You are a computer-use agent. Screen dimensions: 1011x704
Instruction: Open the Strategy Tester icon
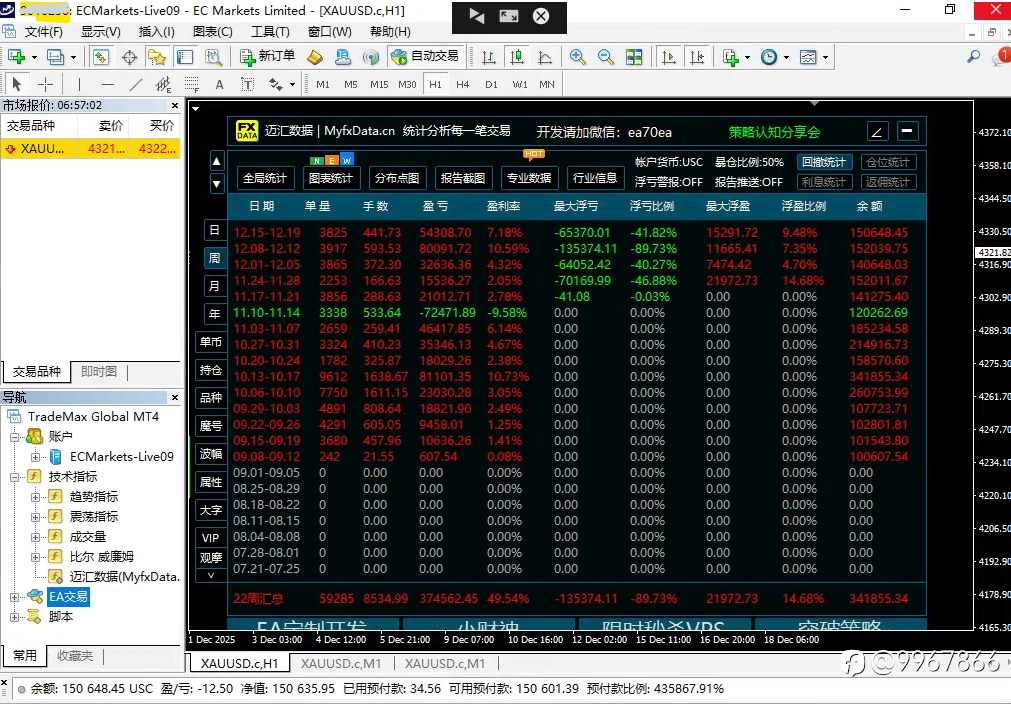(x=213, y=57)
